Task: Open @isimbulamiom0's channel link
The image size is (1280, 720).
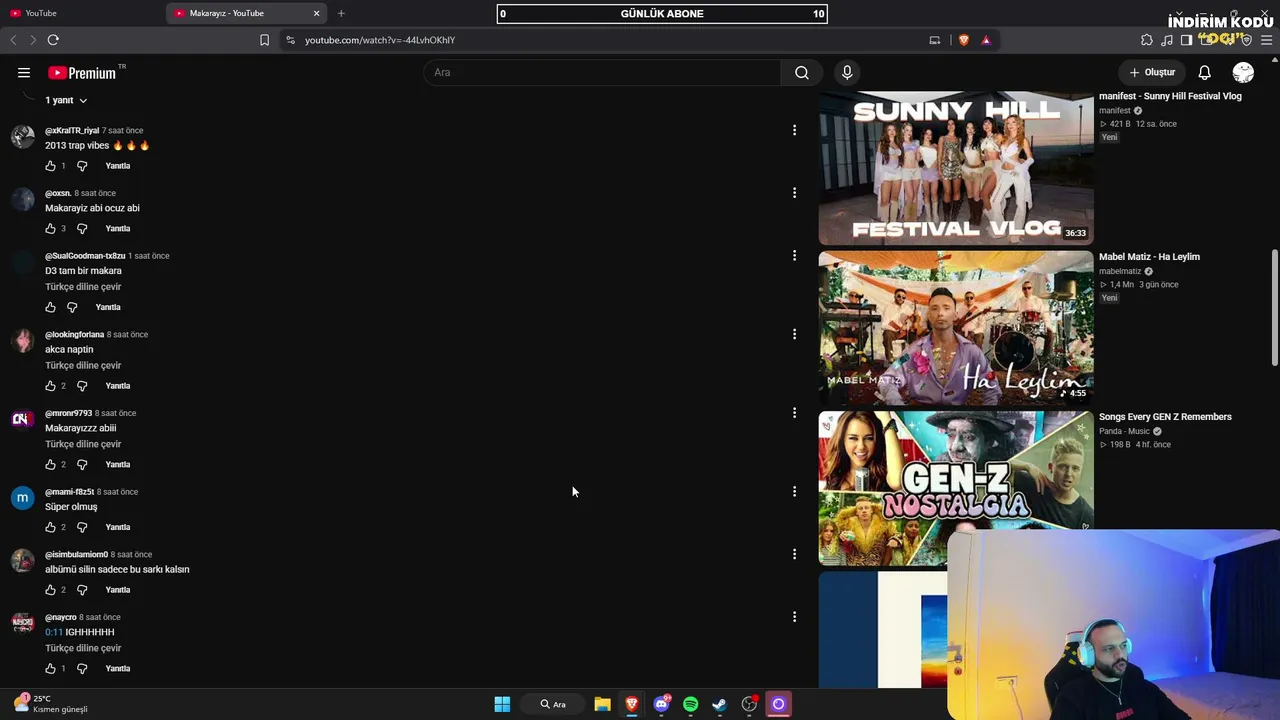Action: (76, 555)
